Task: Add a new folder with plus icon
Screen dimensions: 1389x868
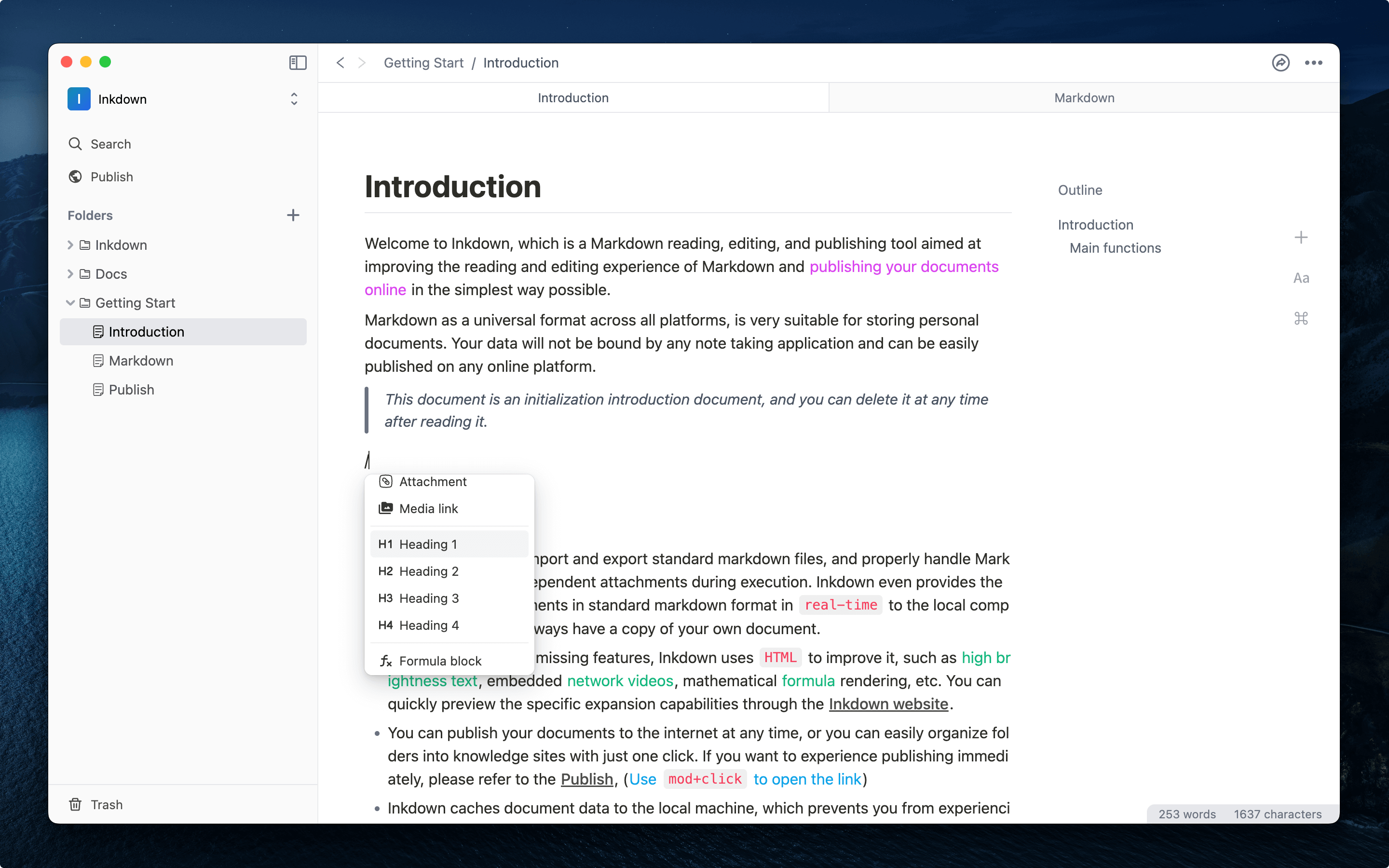Action: 293,215
